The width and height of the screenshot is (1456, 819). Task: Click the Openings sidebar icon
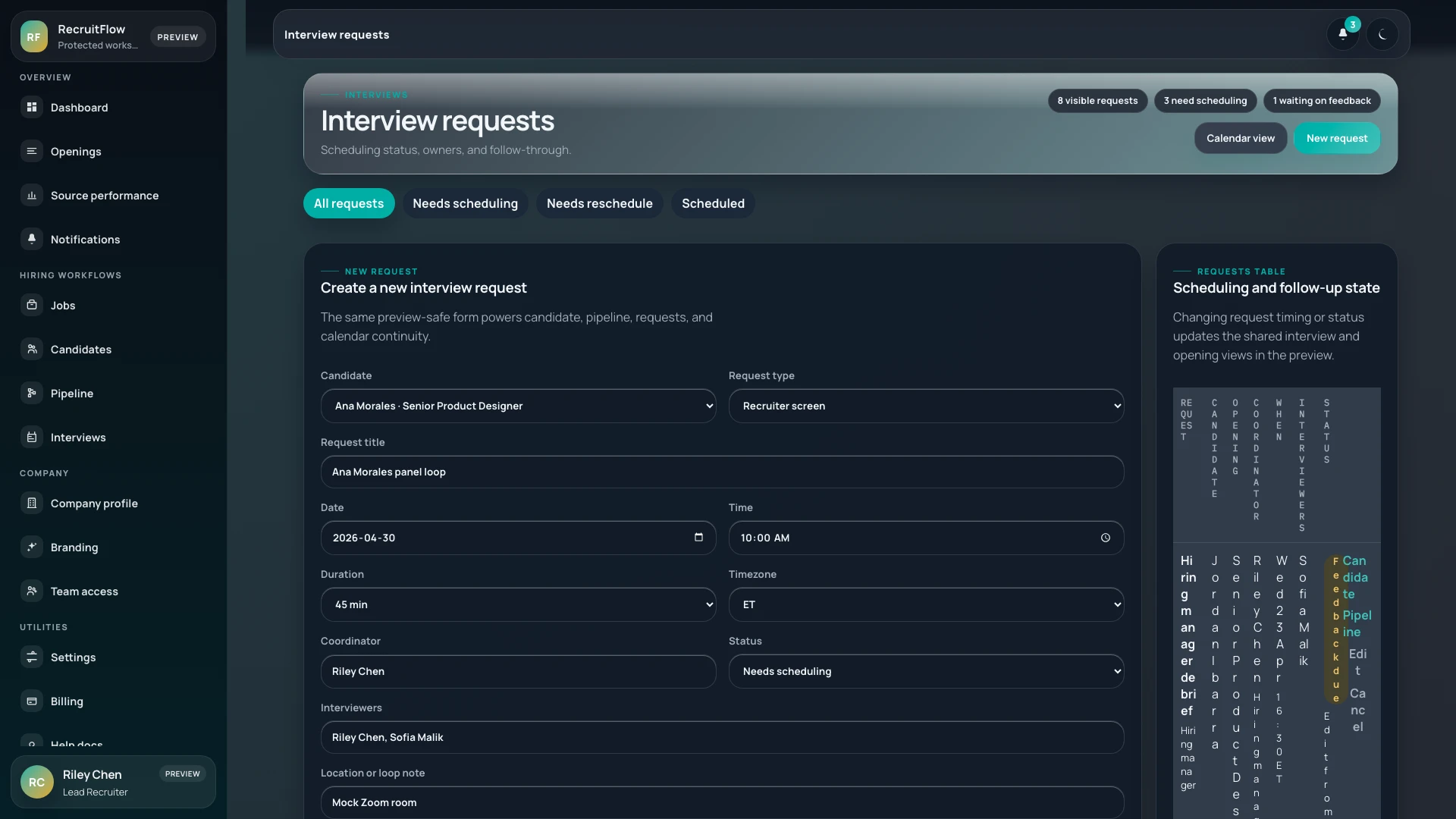32,151
